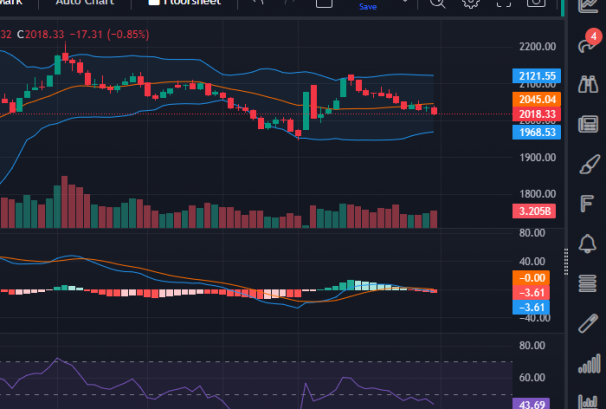Click the 1800.00 price axis label
Screen dimensions: 606x409
[x=538, y=194]
